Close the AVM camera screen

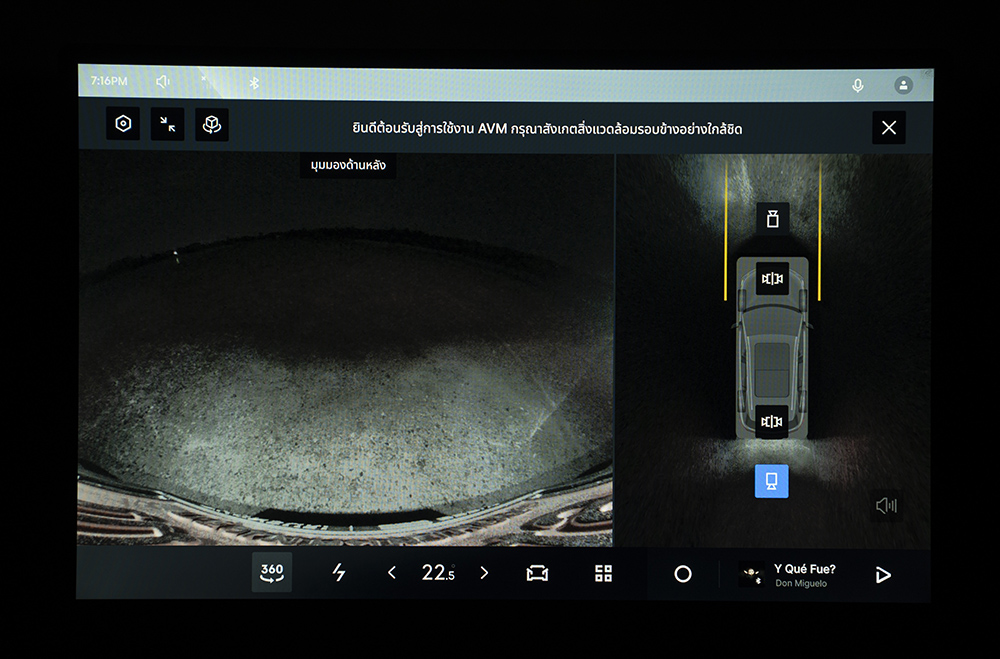point(889,128)
